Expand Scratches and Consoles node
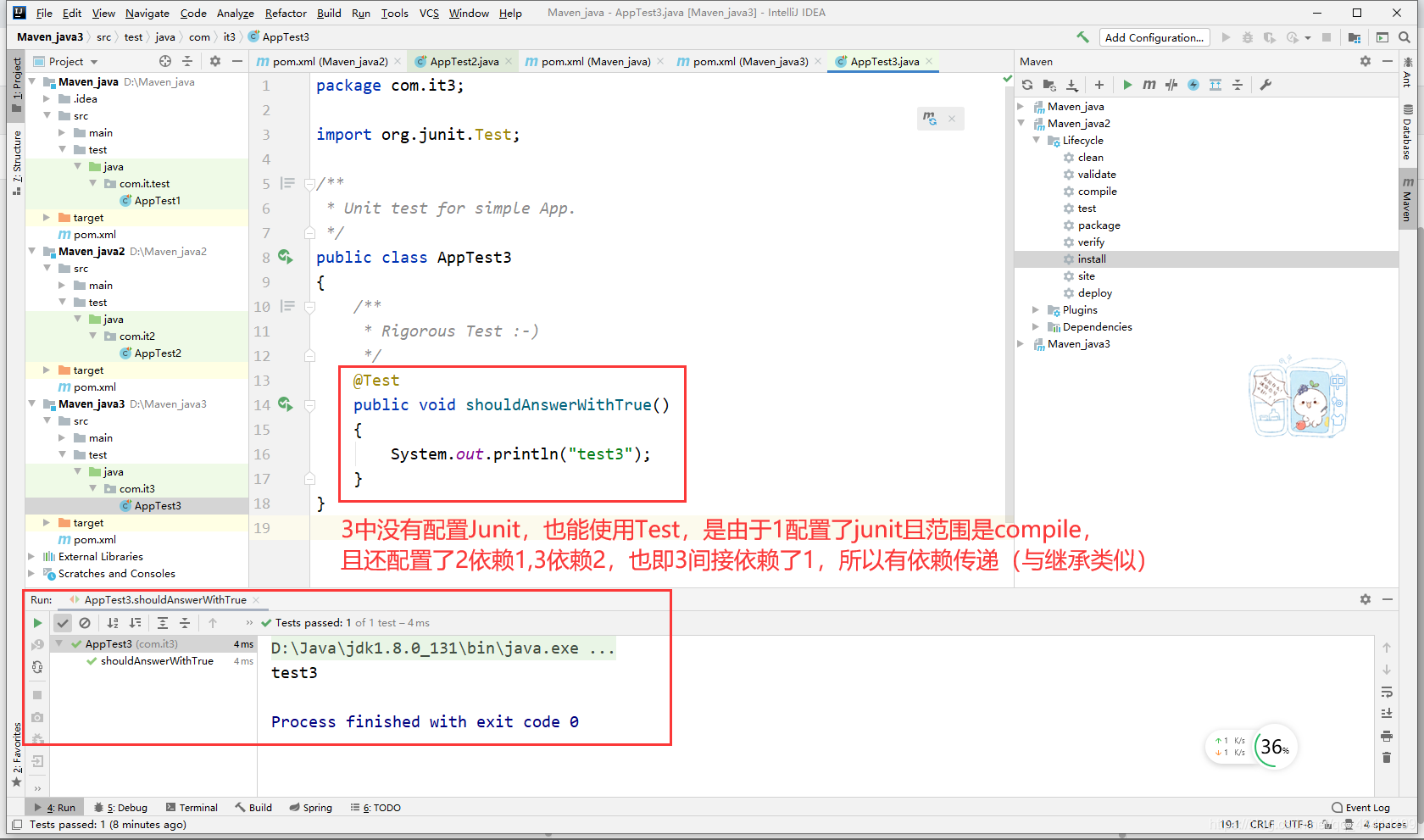 [32, 574]
